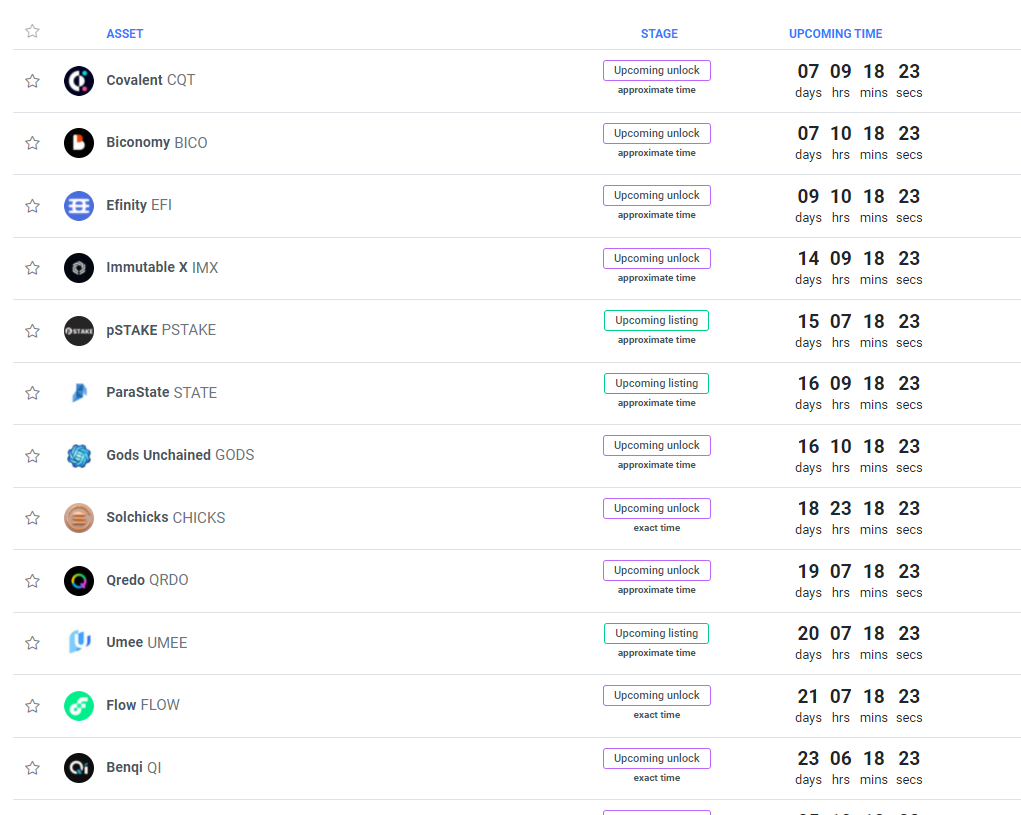The width and height of the screenshot is (1021, 815).
Task: Click Immutable X's Upcoming unlock badge
Action: (x=656, y=258)
